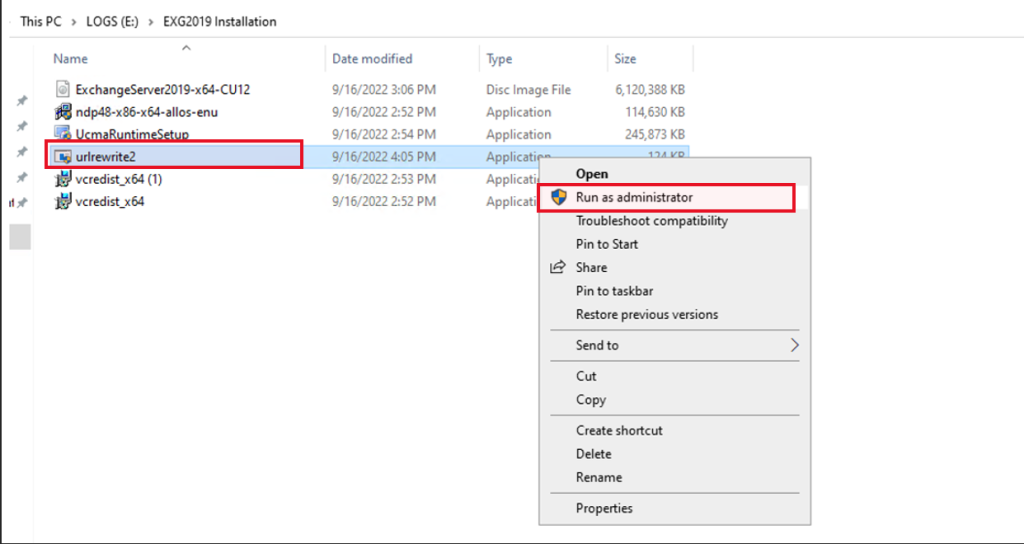The height and width of the screenshot is (544, 1024).
Task: Expand the arrow after This PC breadcrumb
Action: point(74,22)
